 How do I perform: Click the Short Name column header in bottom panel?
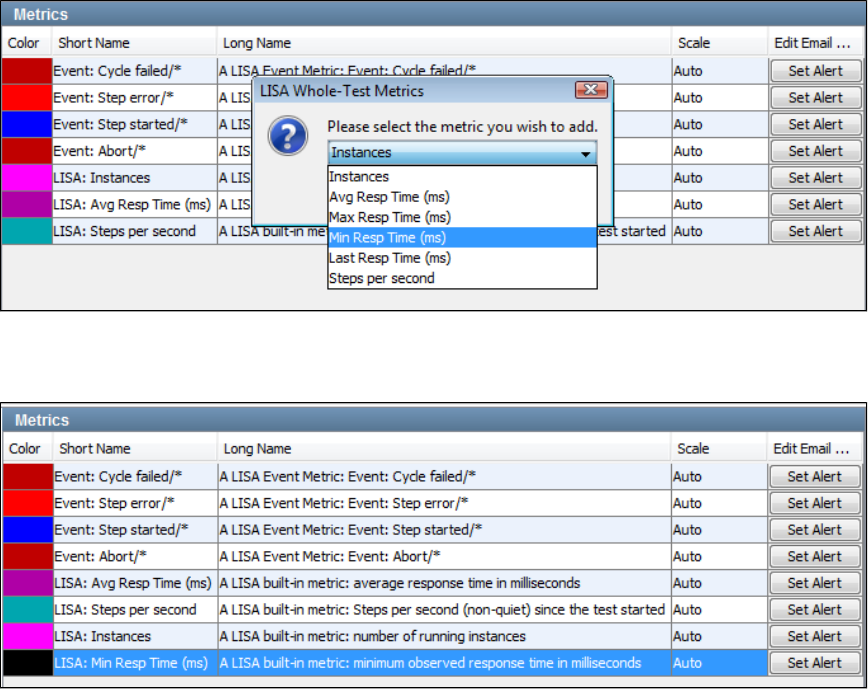(x=135, y=449)
